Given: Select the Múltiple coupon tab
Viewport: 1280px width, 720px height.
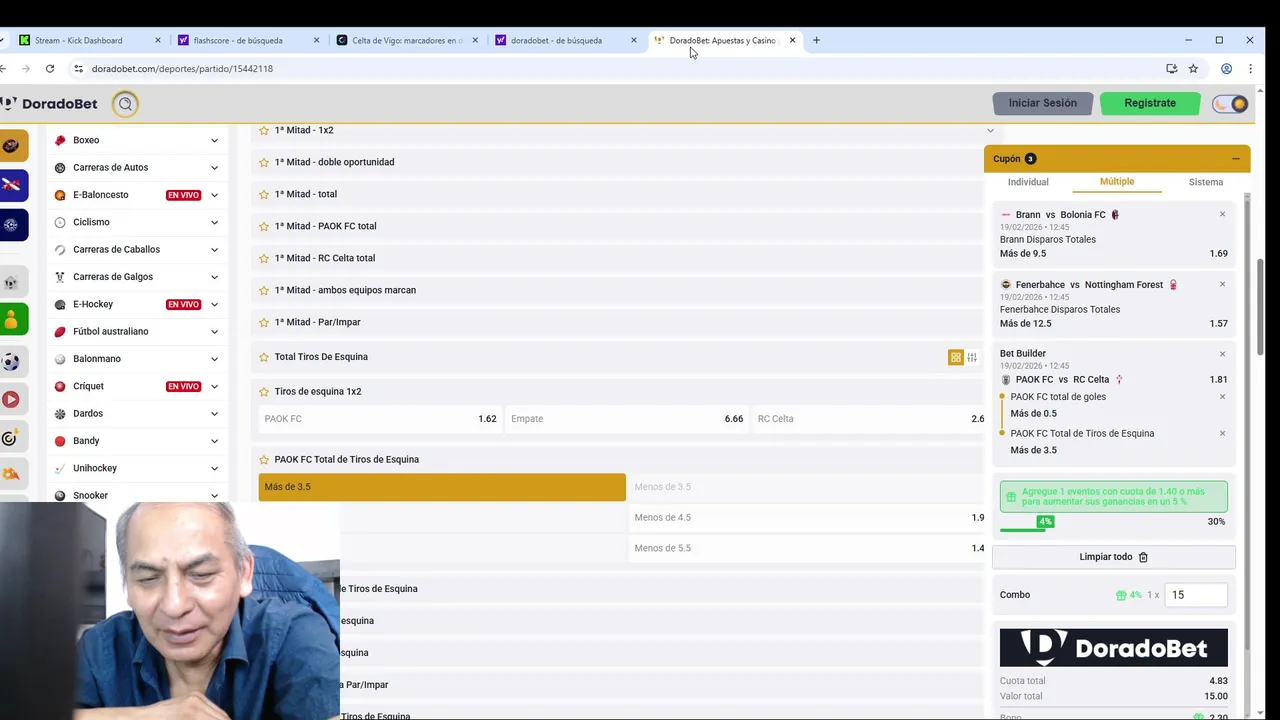Looking at the screenshot, I should (x=1117, y=182).
